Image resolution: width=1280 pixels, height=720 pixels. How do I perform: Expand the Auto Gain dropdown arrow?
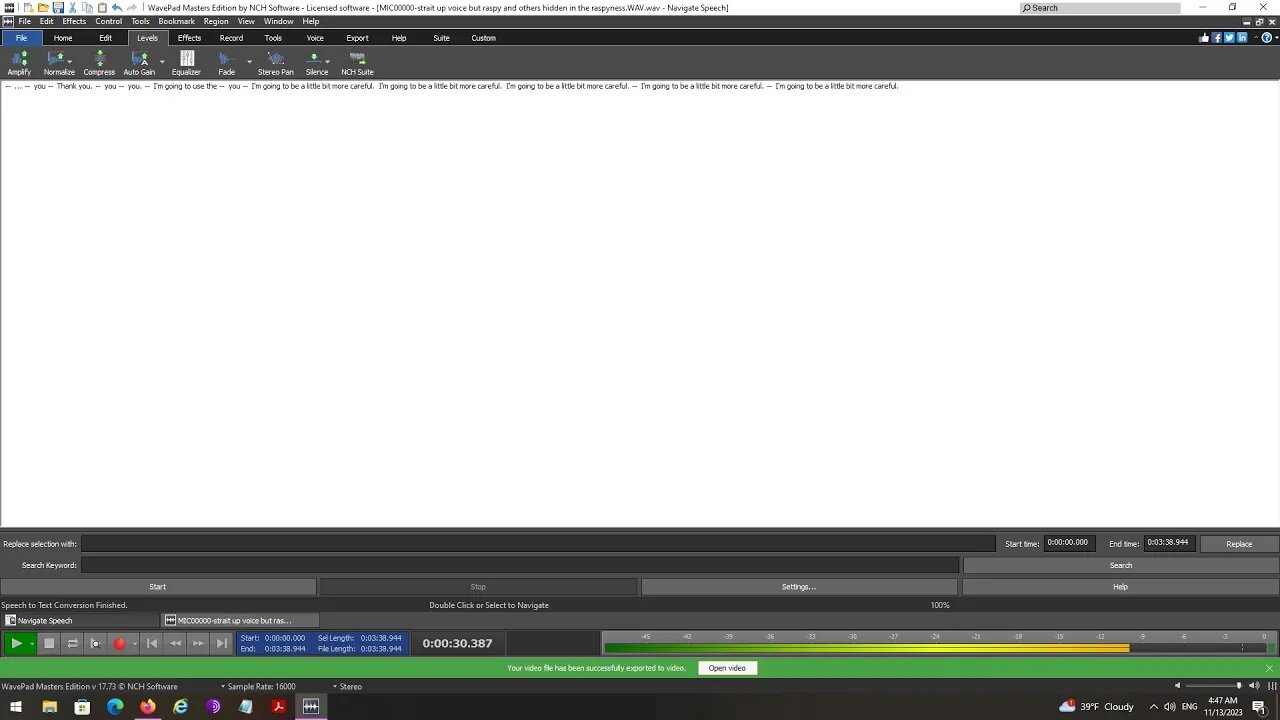click(x=162, y=61)
